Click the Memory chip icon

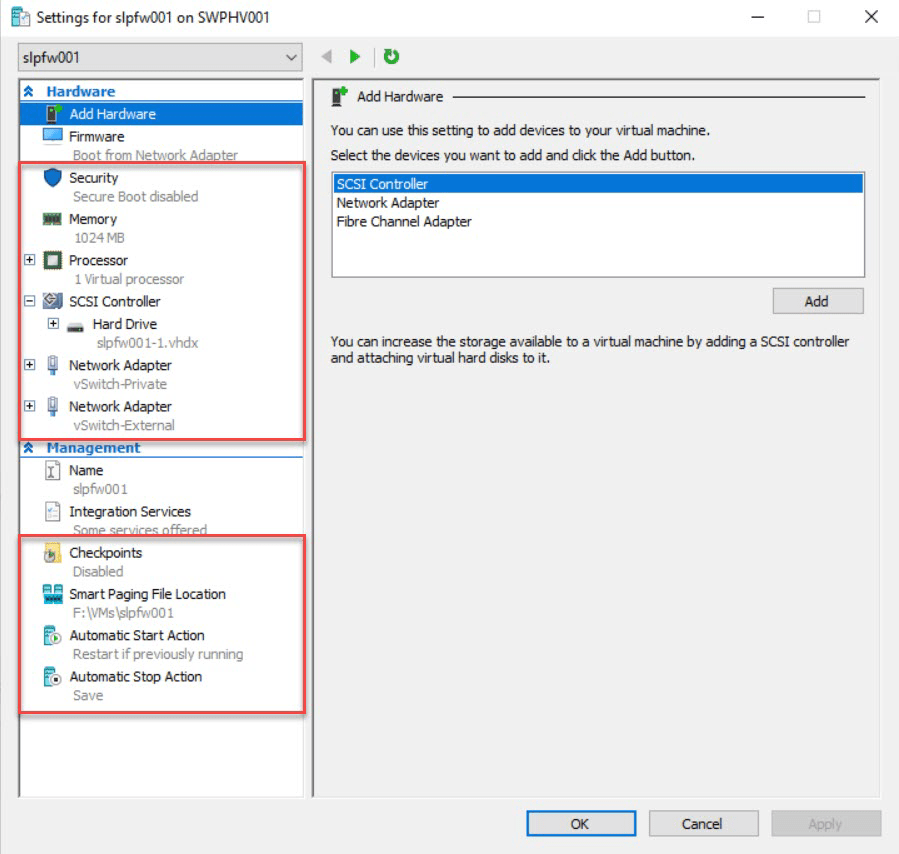pos(53,219)
